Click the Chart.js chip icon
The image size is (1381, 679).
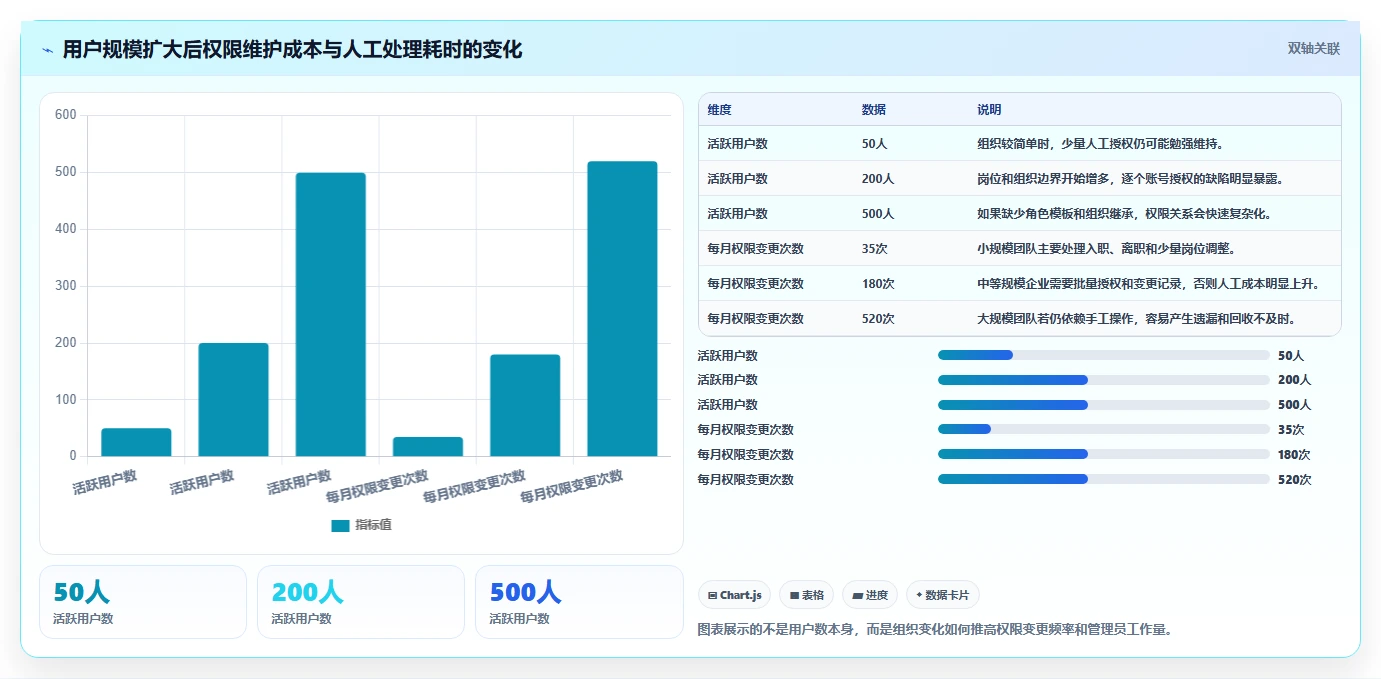[x=712, y=595]
